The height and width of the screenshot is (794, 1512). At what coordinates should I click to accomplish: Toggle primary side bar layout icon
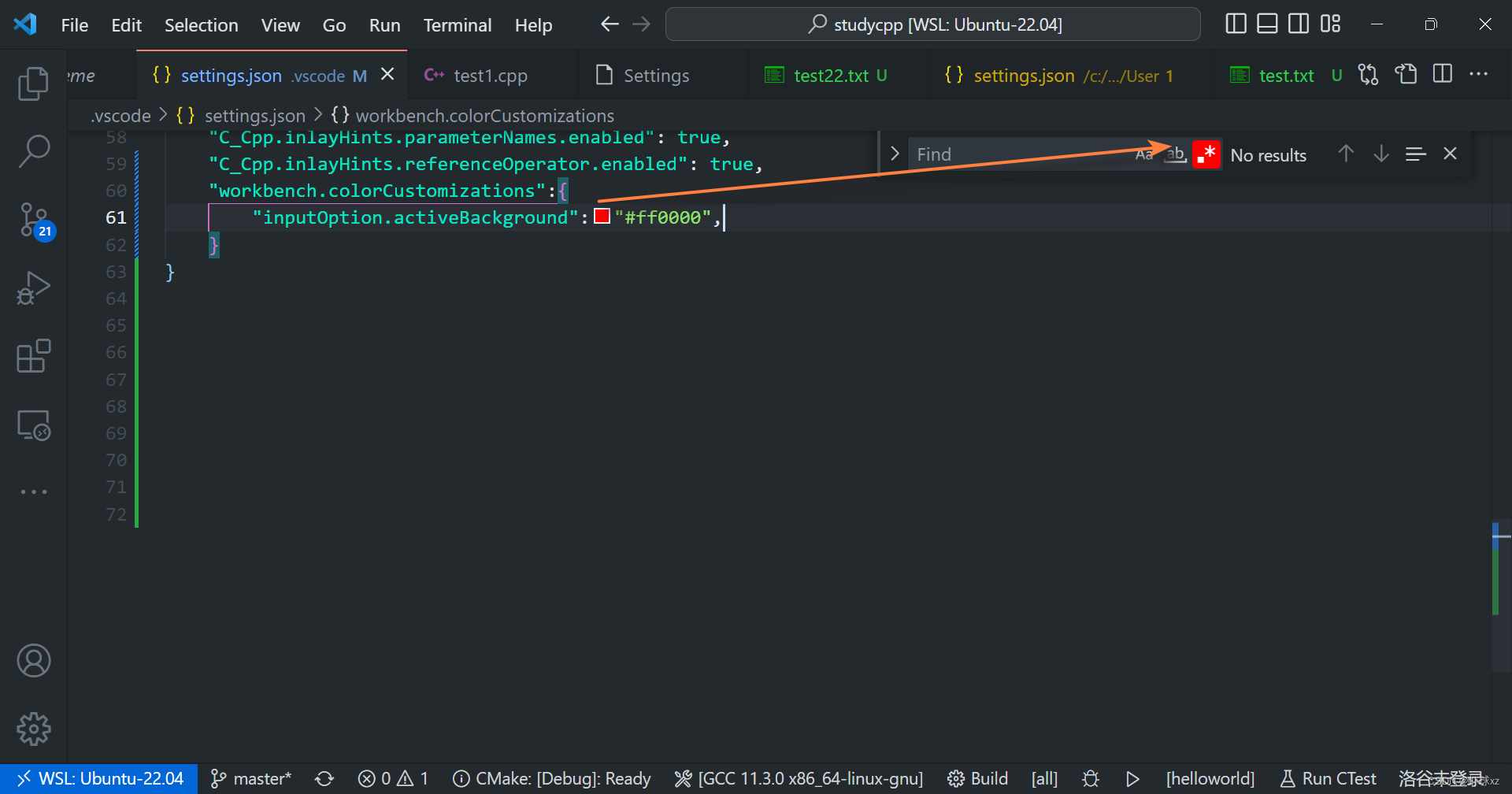1236,24
